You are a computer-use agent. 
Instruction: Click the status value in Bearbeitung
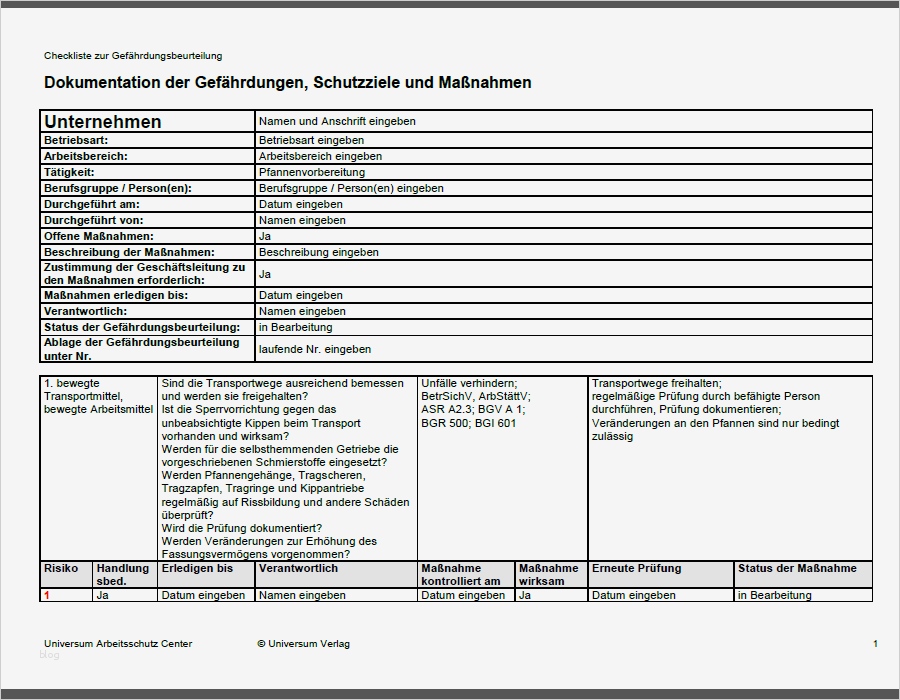click(300, 327)
